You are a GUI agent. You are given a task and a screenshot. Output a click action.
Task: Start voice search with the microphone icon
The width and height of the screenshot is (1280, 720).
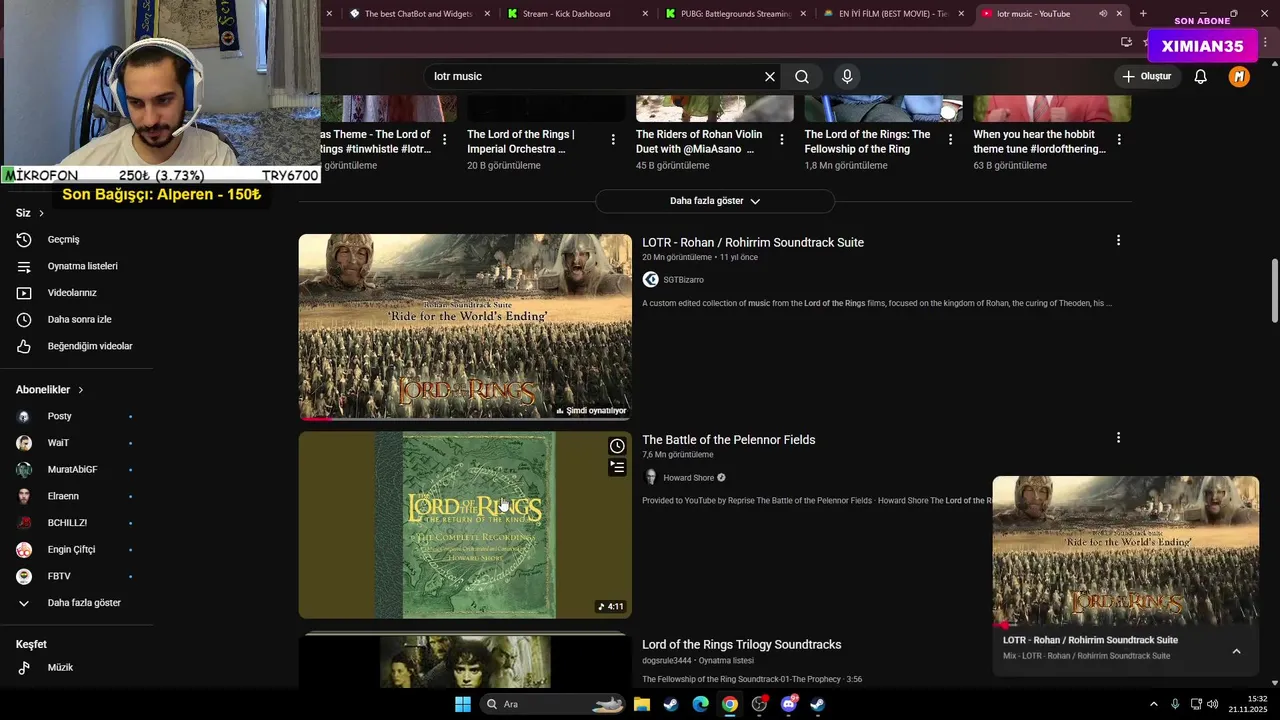click(x=847, y=76)
